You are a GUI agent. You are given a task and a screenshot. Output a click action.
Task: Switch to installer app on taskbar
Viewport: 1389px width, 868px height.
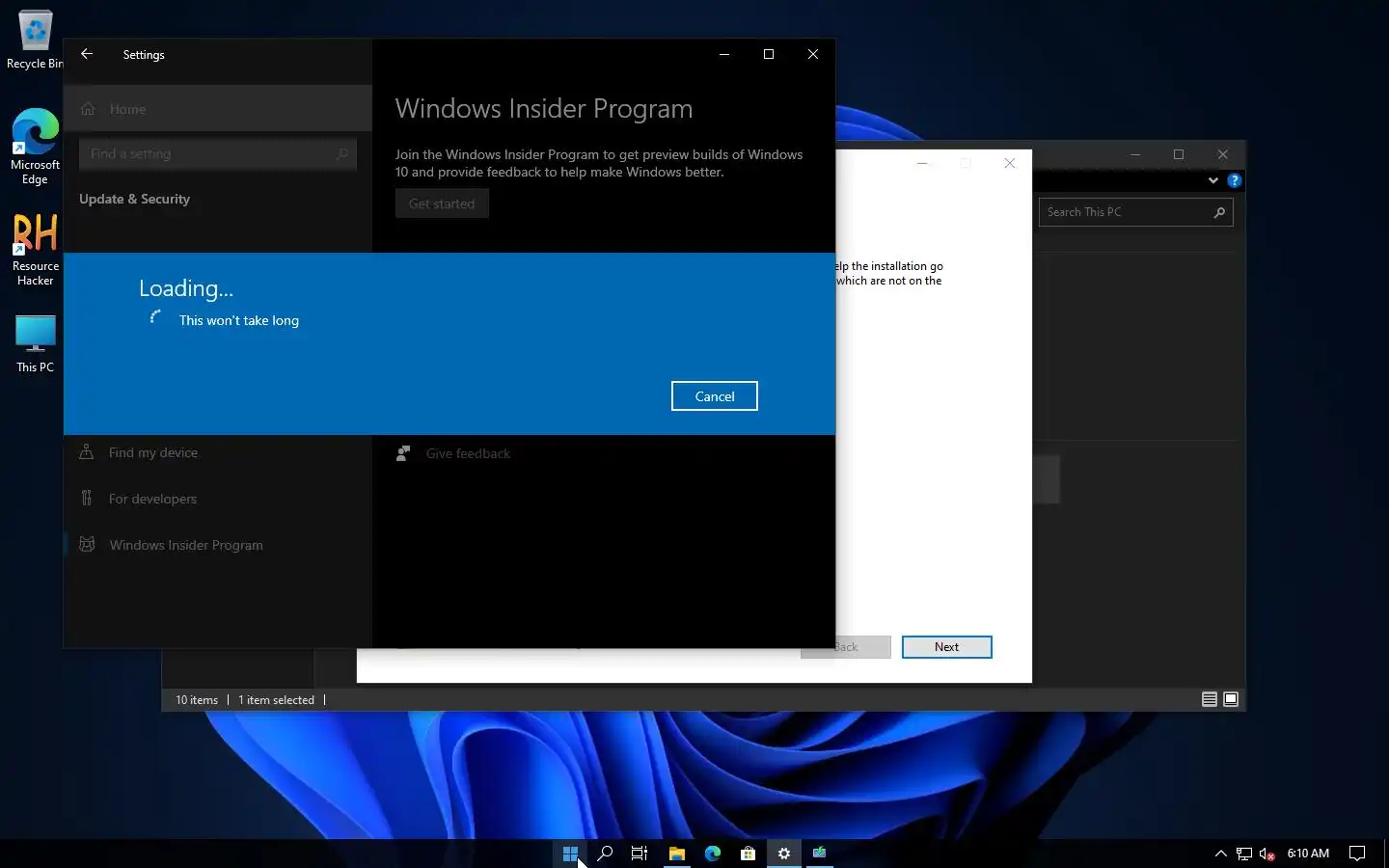point(819,854)
